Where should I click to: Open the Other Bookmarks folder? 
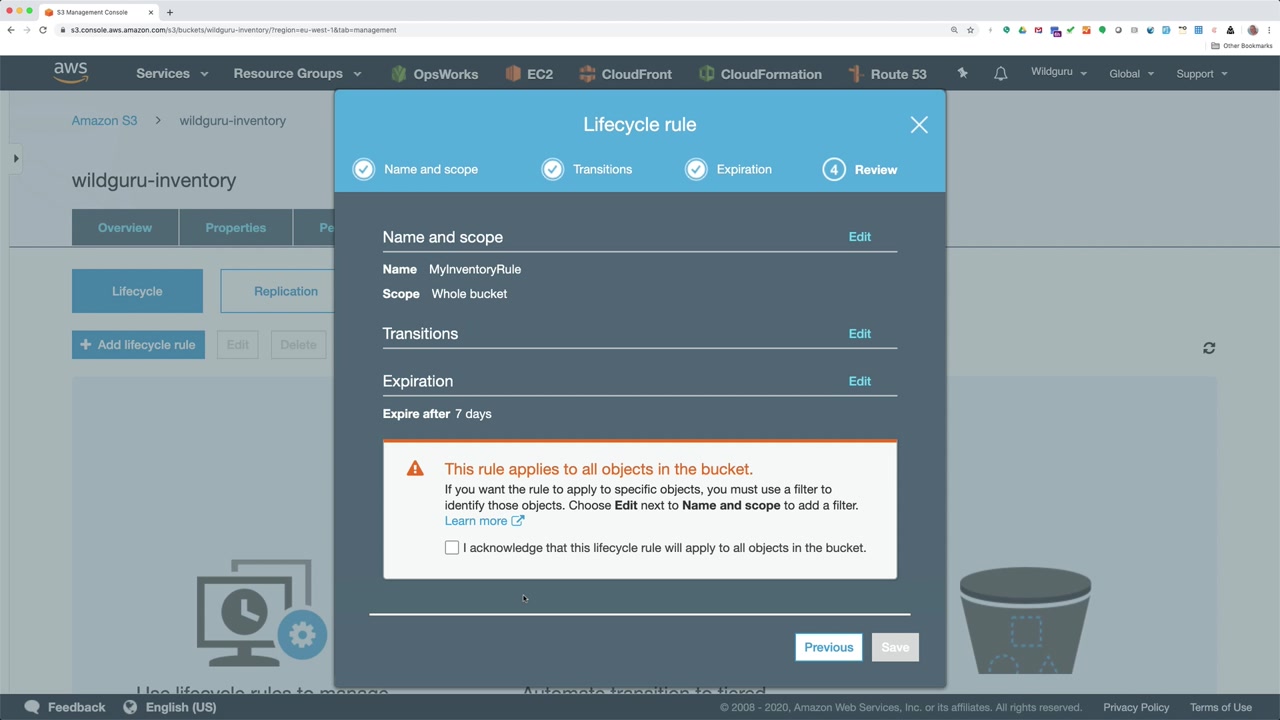1241,46
